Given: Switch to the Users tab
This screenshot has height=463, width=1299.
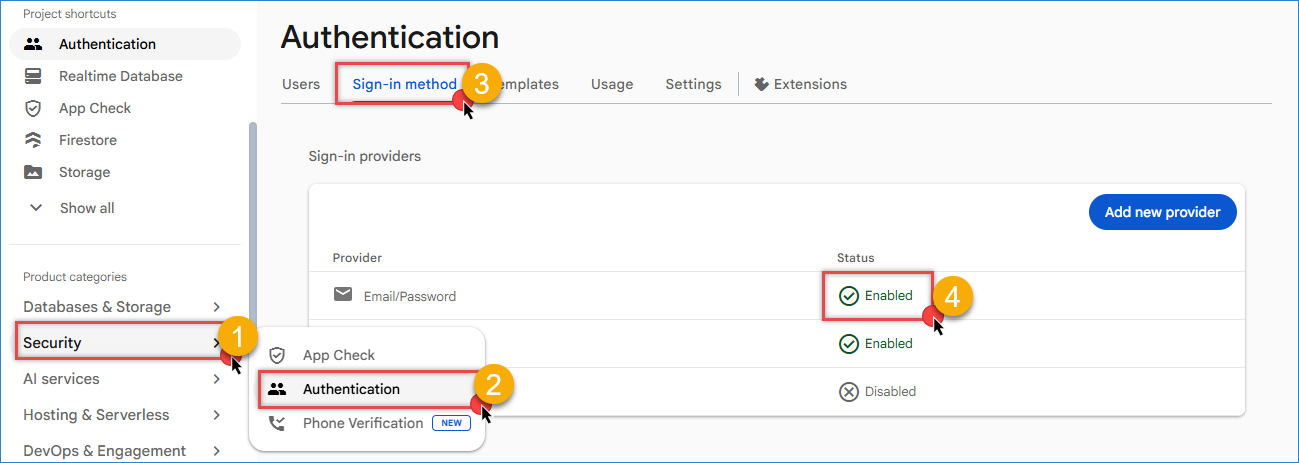Looking at the screenshot, I should point(301,84).
